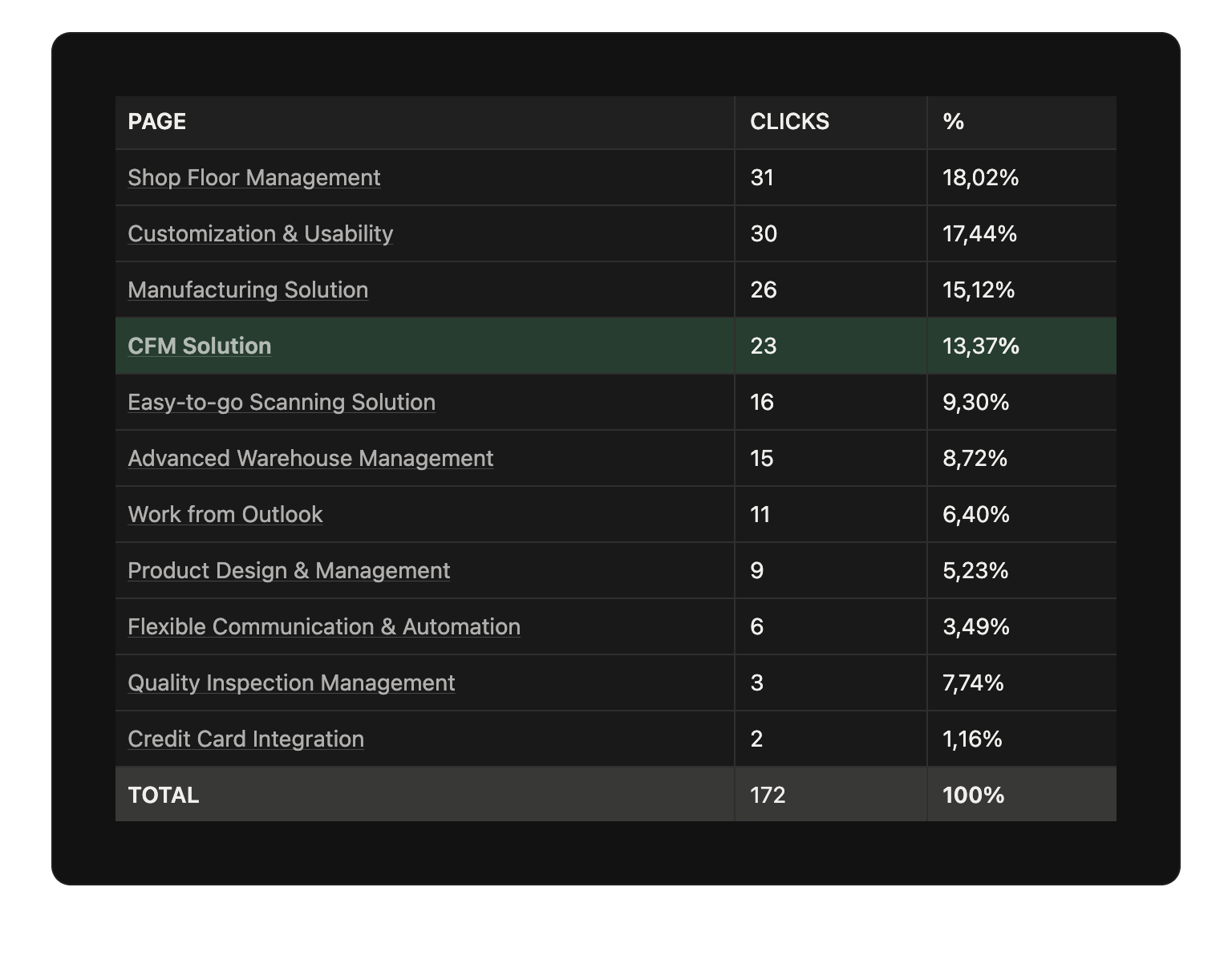Click the 18,02% value beside Shop Floor Management
Viewport: 1232px width, 956px height.
[979, 177]
